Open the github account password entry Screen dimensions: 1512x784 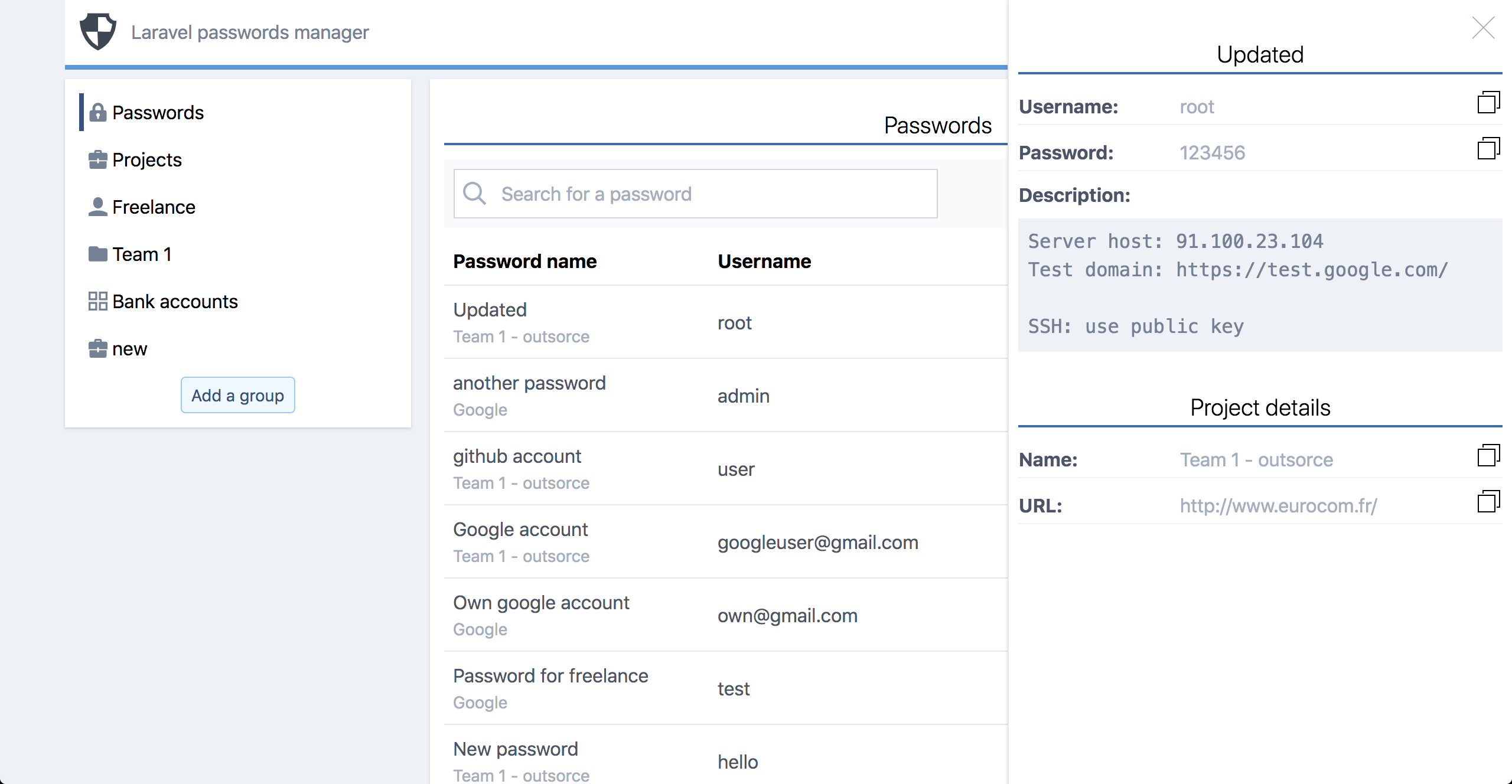[517, 455]
